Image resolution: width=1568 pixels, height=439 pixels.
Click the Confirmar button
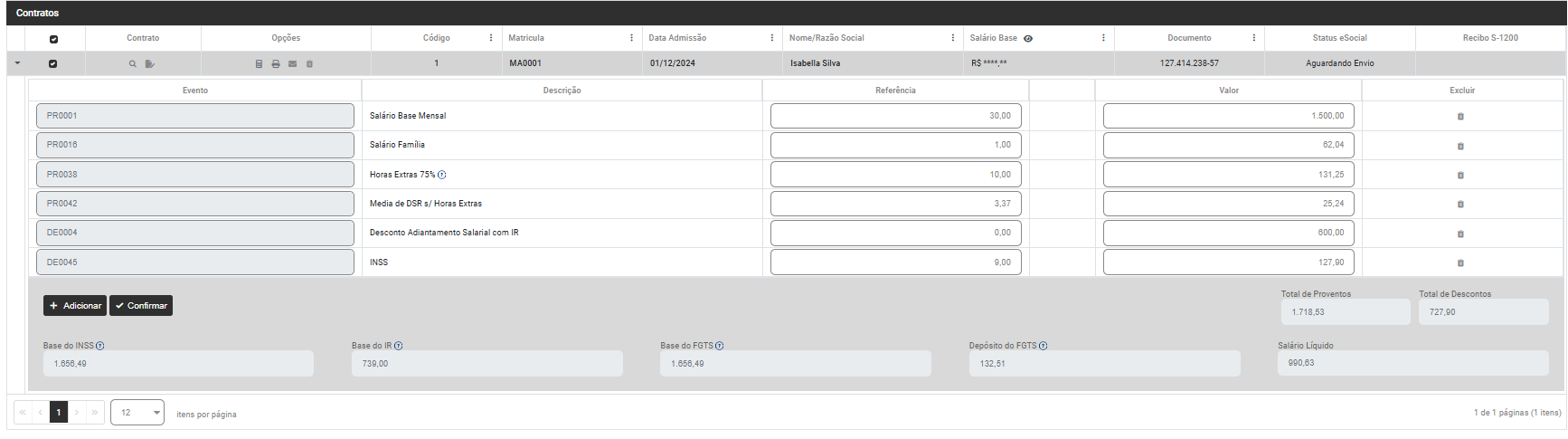(141, 306)
